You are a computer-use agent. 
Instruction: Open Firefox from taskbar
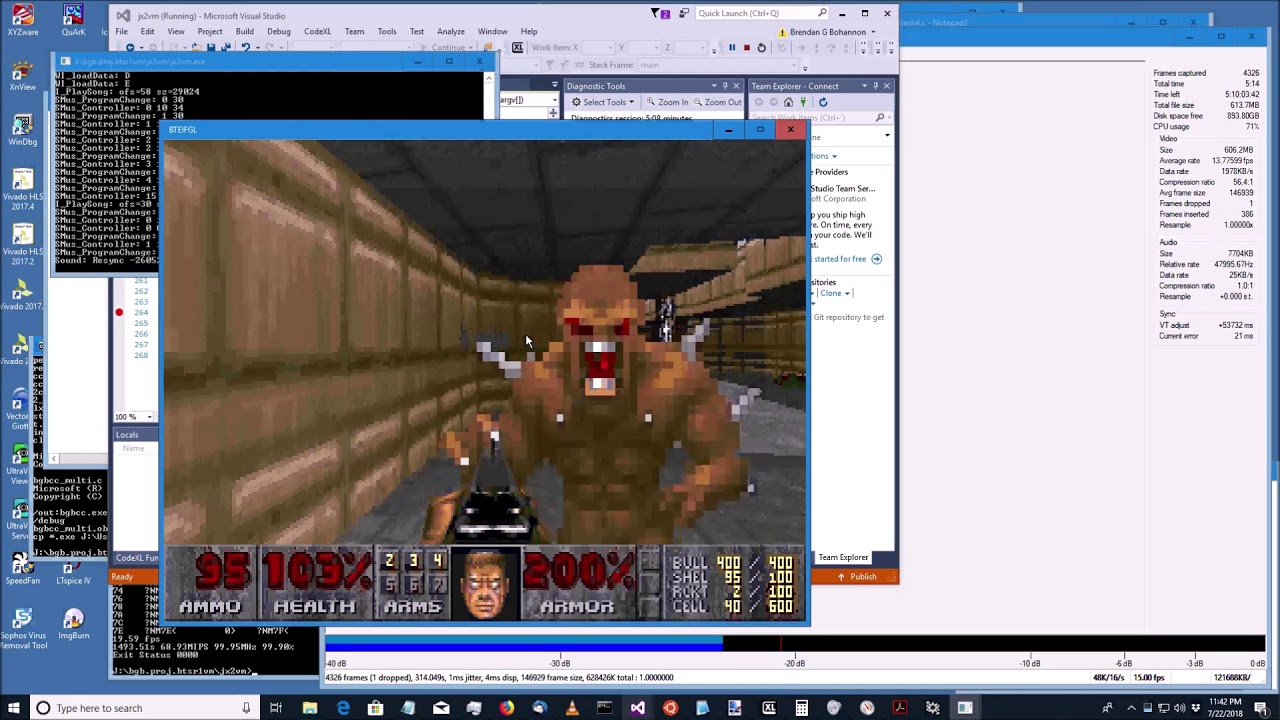pos(507,708)
